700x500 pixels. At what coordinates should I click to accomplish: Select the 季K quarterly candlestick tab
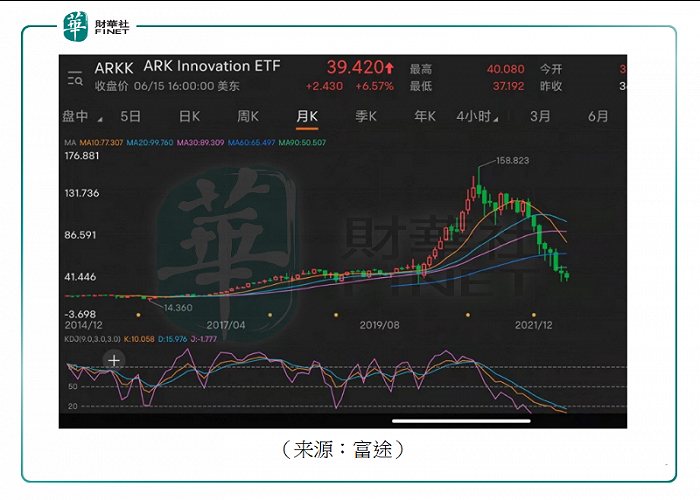pyautogui.click(x=366, y=117)
